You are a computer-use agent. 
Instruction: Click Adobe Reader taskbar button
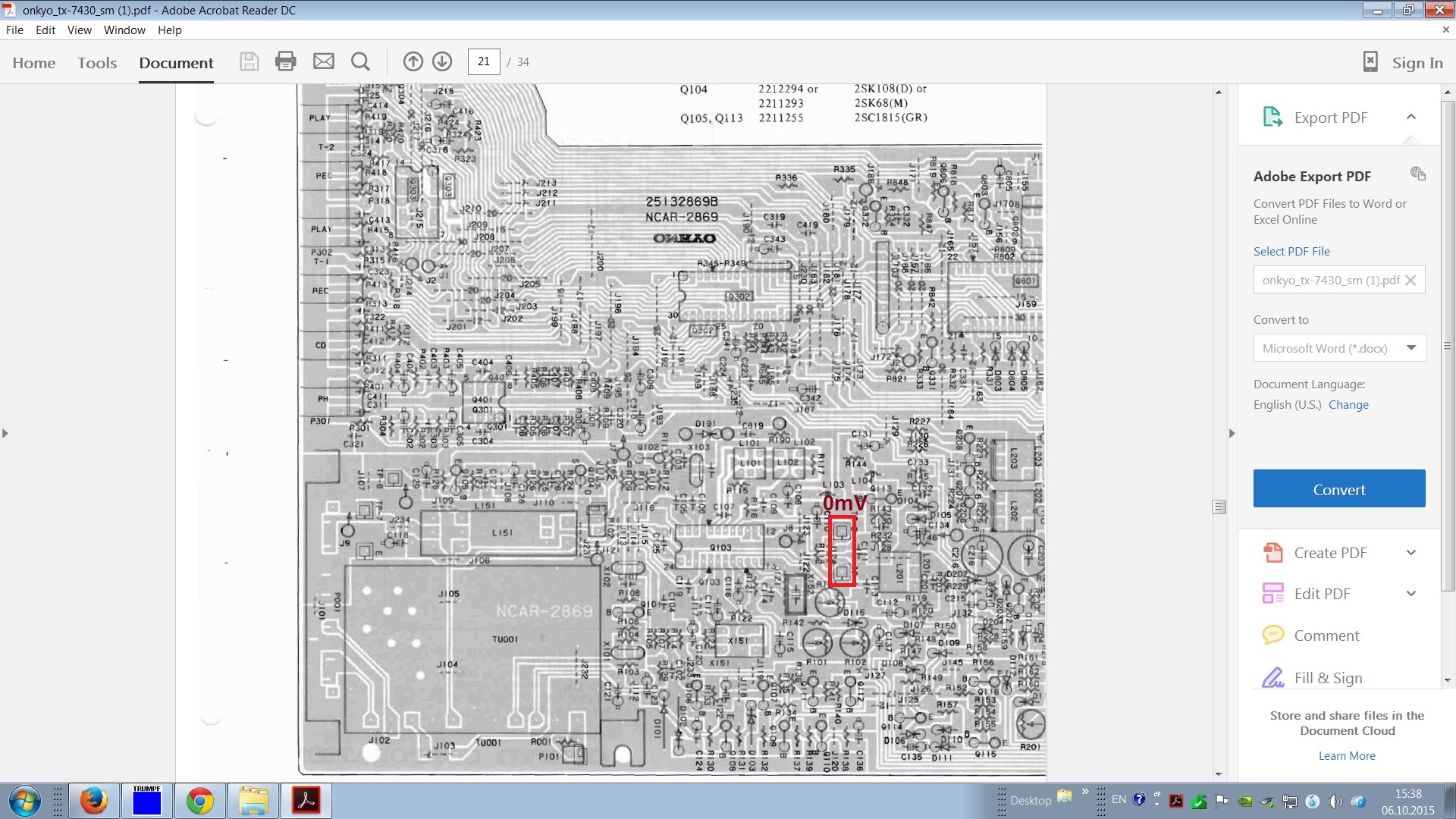[306, 801]
